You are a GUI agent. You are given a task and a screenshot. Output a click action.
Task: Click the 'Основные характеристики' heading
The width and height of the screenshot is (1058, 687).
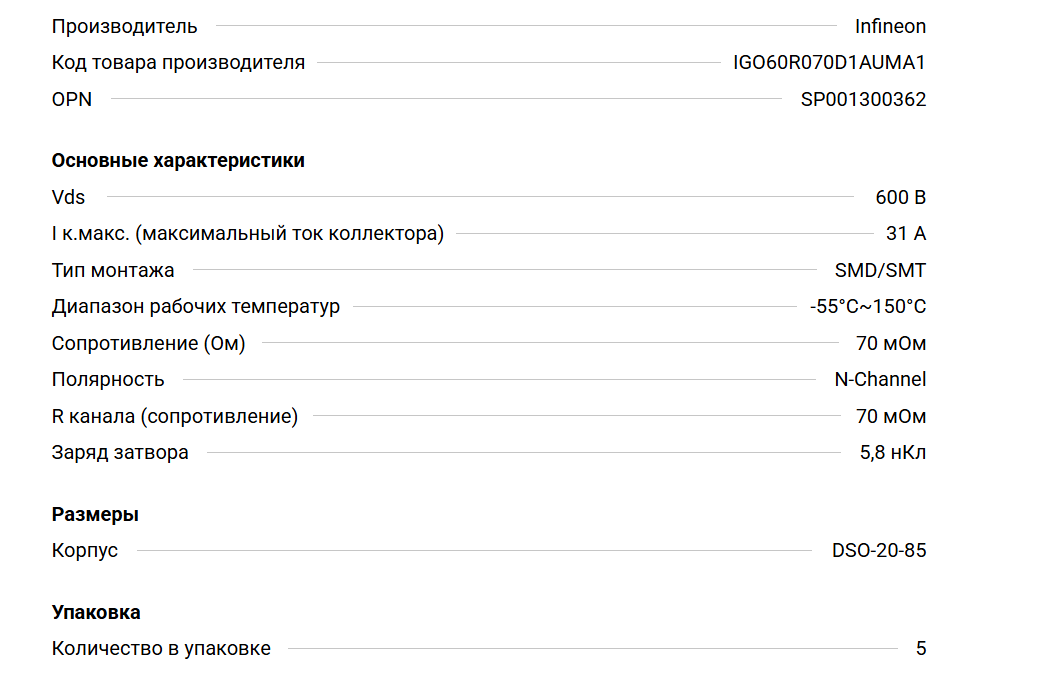click(x=178, y=161)
